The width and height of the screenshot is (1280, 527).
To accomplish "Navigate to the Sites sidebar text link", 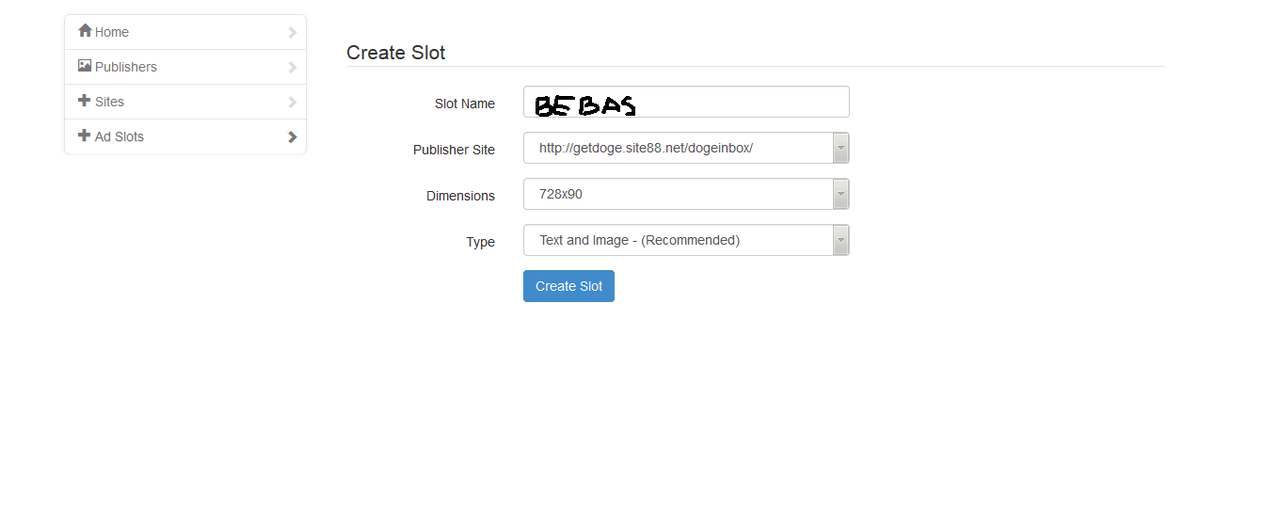I will pos(110,102).
